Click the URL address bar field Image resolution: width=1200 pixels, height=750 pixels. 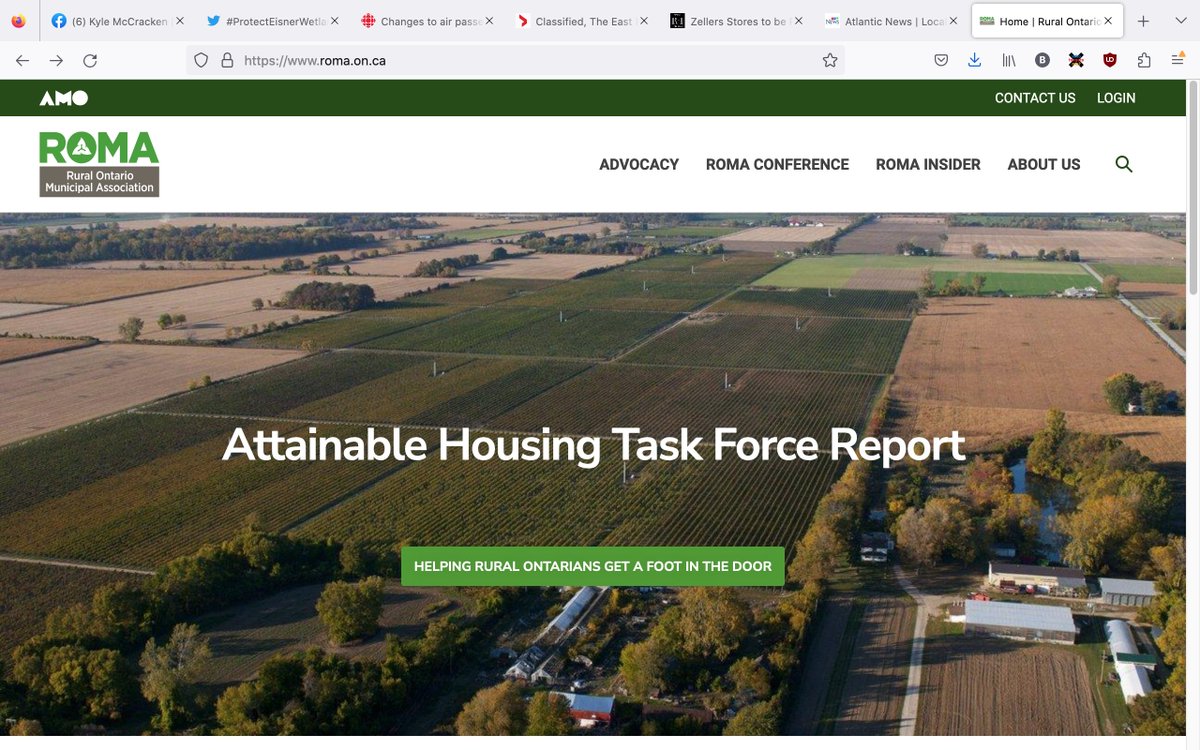(x=515, y=61)
